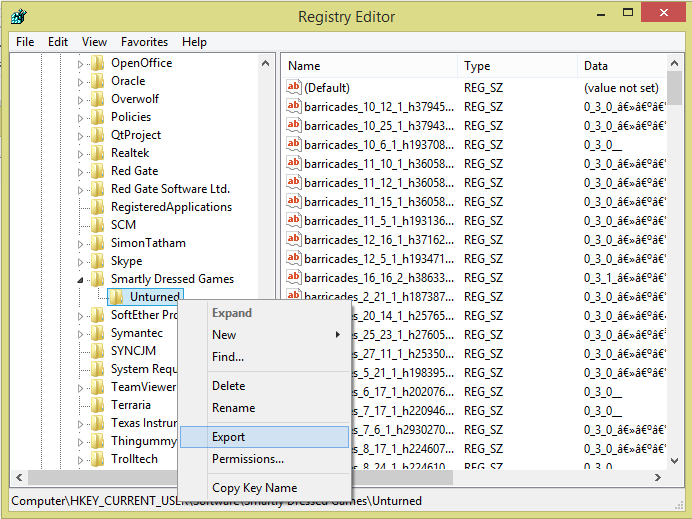Expand the Oracle key

tap(80, 82)
